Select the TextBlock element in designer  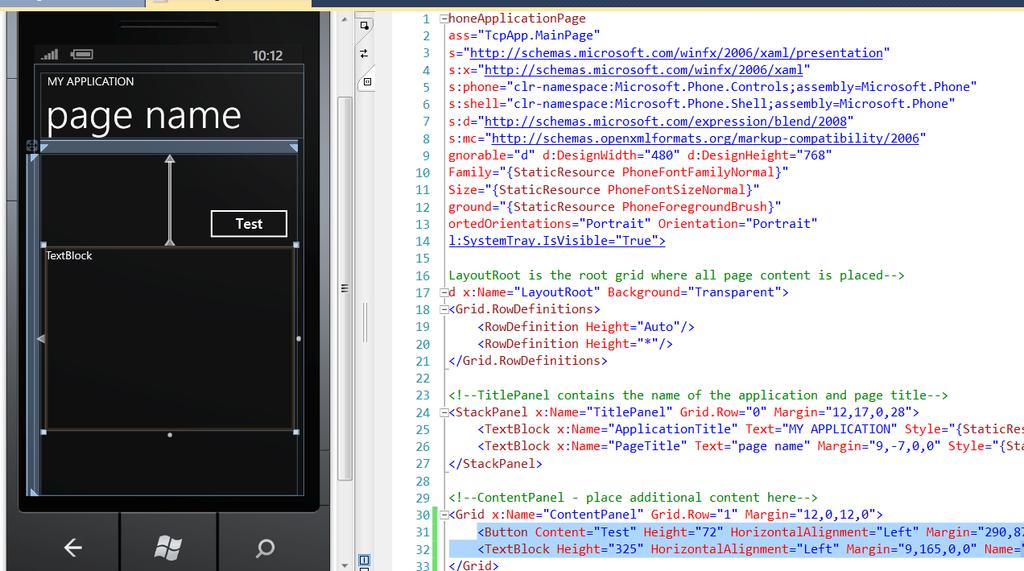(170, 338)
